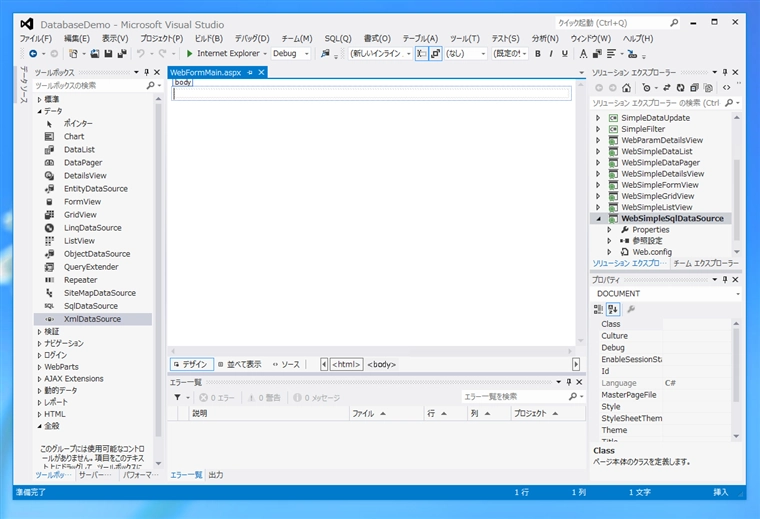Expand the Properties node in Solution Explorer

click(609, 230)
